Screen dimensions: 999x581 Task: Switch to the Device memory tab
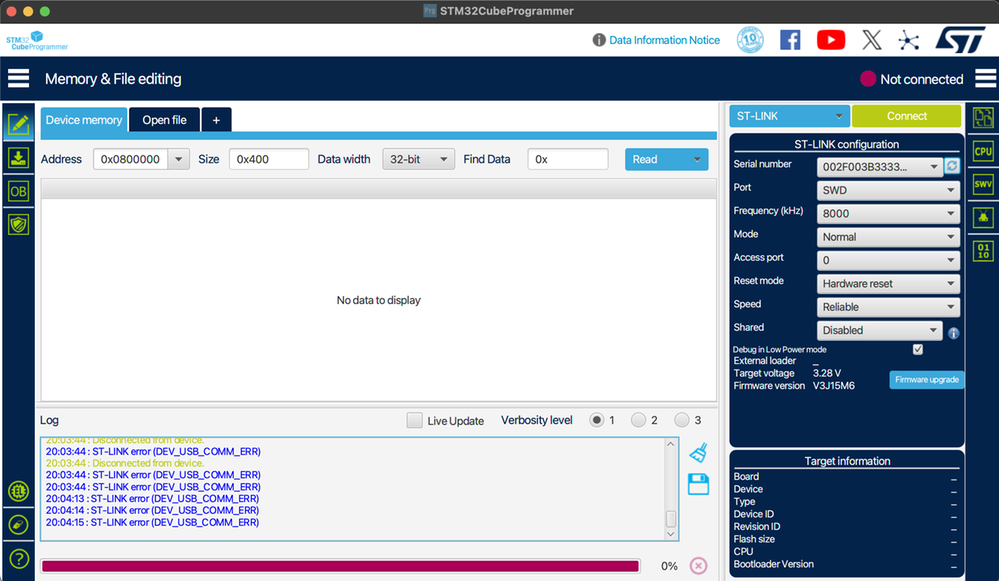pos(84,120)
